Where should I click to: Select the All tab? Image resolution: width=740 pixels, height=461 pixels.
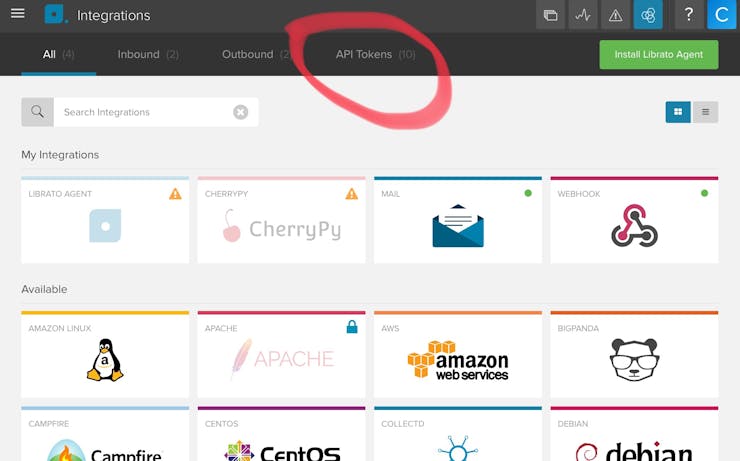(59, 54)
